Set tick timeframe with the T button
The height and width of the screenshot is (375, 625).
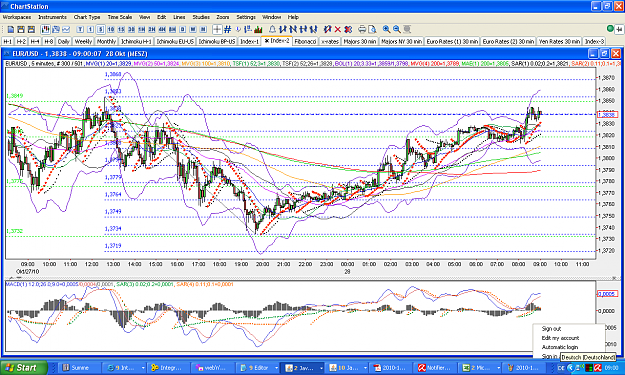point(80,29)
